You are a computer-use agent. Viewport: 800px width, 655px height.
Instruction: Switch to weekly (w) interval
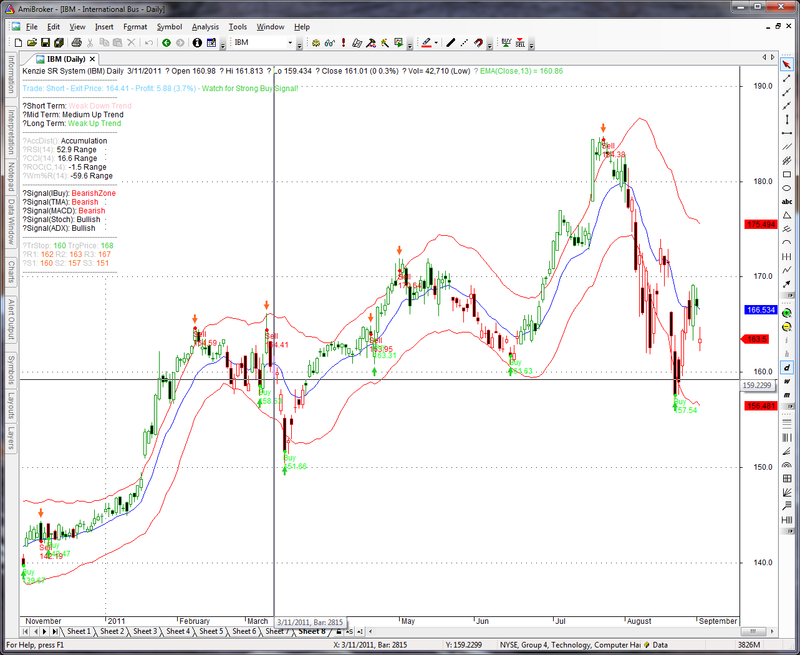tap(787, 382)
